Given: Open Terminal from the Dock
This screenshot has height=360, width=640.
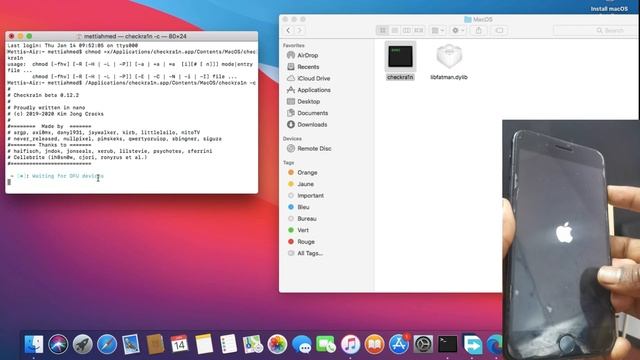Looking at the screenshot, I should pyautogui.click(x=447, y=344).
